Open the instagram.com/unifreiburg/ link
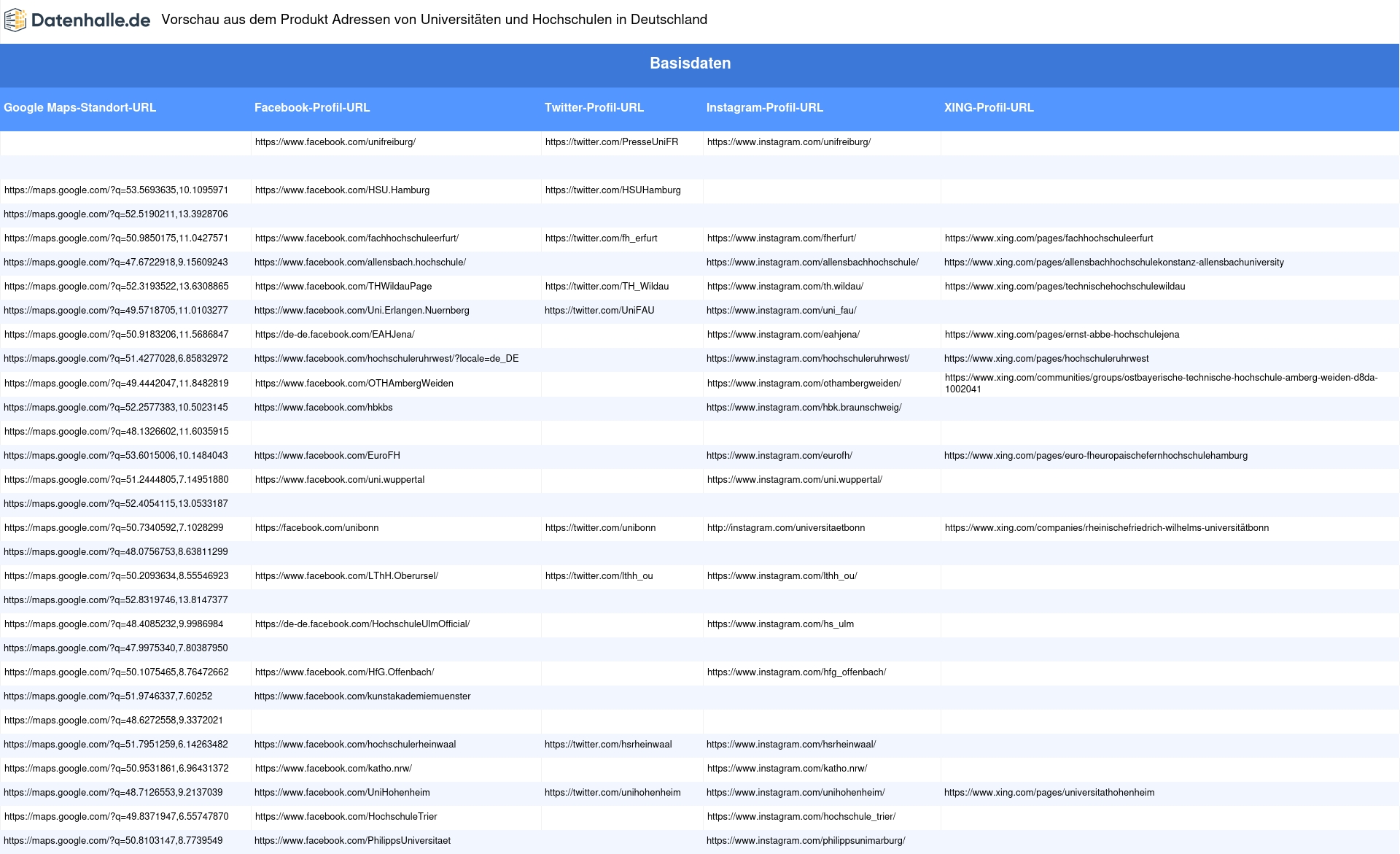The height and width of the screenshot is (854, 1400). (789, 142)
